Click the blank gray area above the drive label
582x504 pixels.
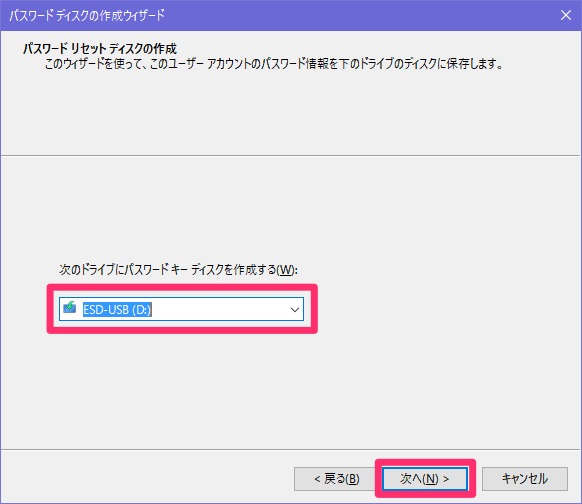point(290,208)
